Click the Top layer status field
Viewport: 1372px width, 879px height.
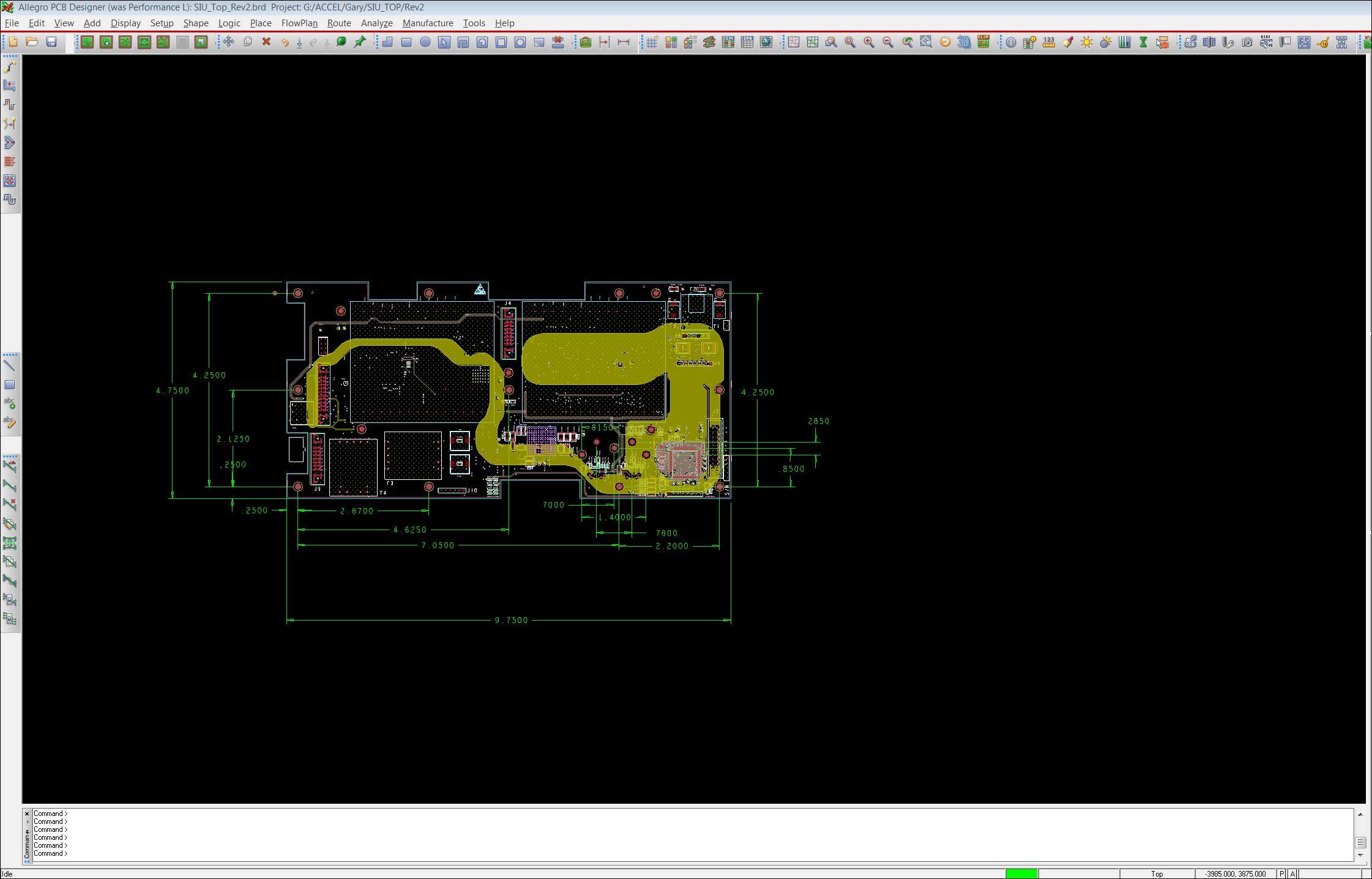pyautogui.click(x=1157, y=873)
